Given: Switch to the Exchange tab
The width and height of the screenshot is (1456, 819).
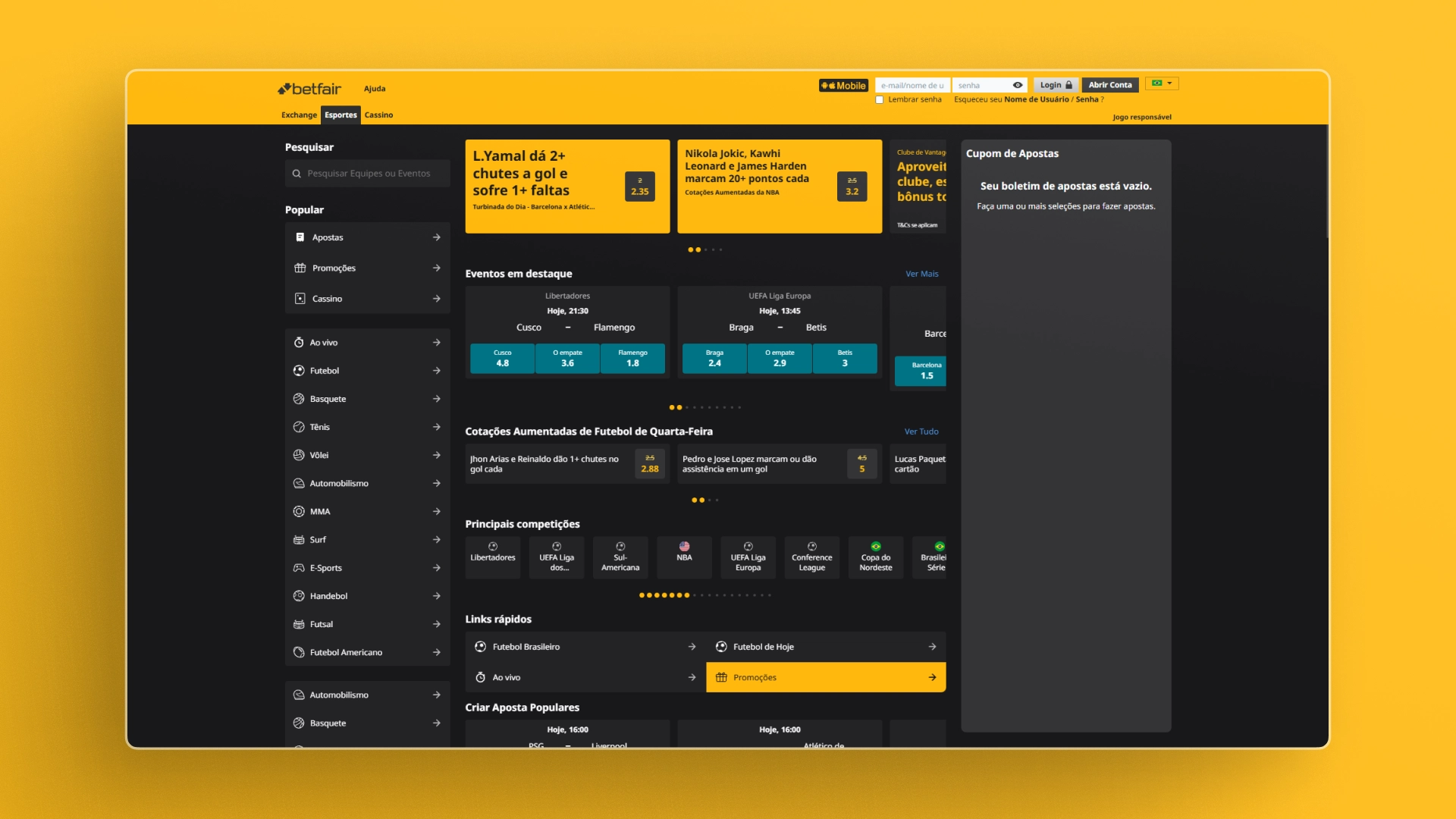Looking at the screenshot, I should coord(299,115).
